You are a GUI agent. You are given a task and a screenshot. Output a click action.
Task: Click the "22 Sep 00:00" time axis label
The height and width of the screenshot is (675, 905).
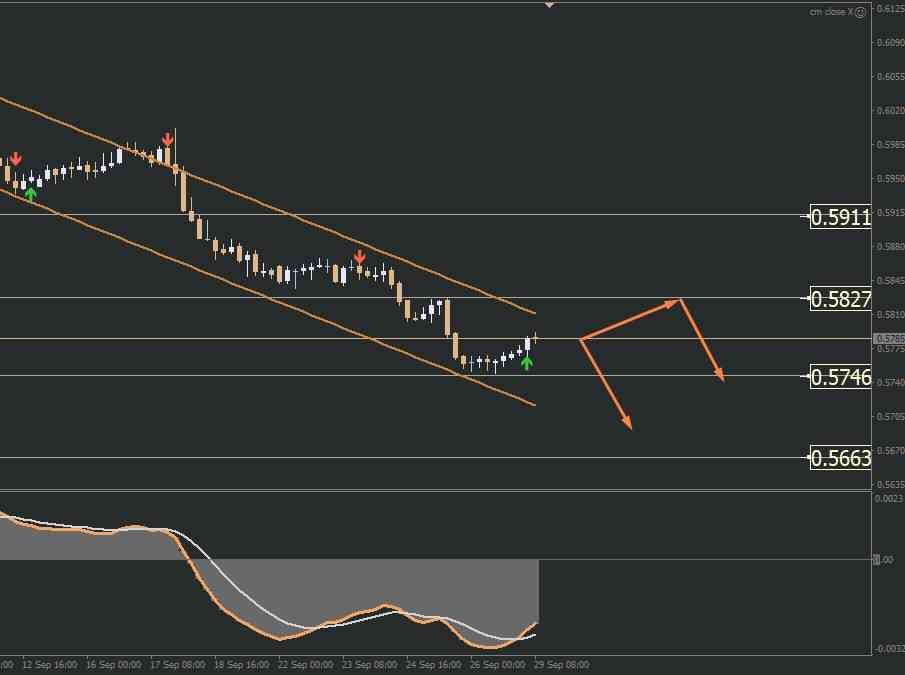click(x=305, y=665)
